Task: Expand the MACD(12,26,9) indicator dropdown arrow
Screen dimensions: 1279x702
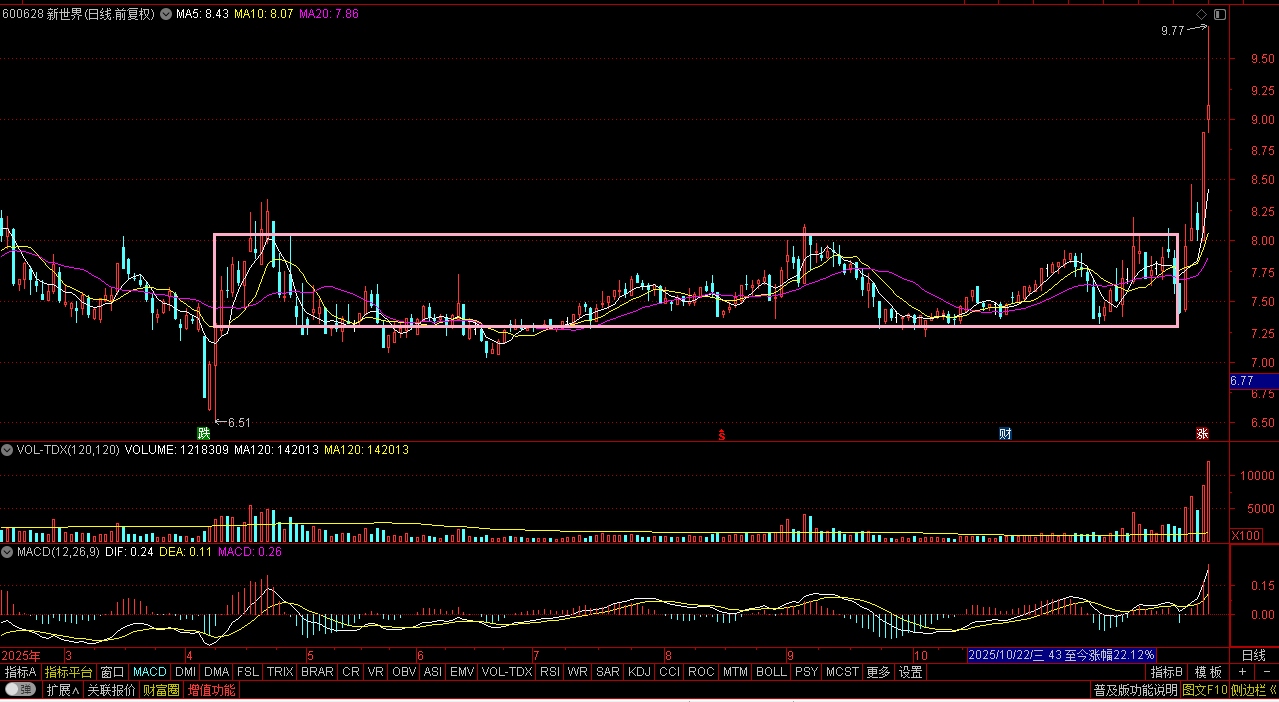Action: coord(7,551)
